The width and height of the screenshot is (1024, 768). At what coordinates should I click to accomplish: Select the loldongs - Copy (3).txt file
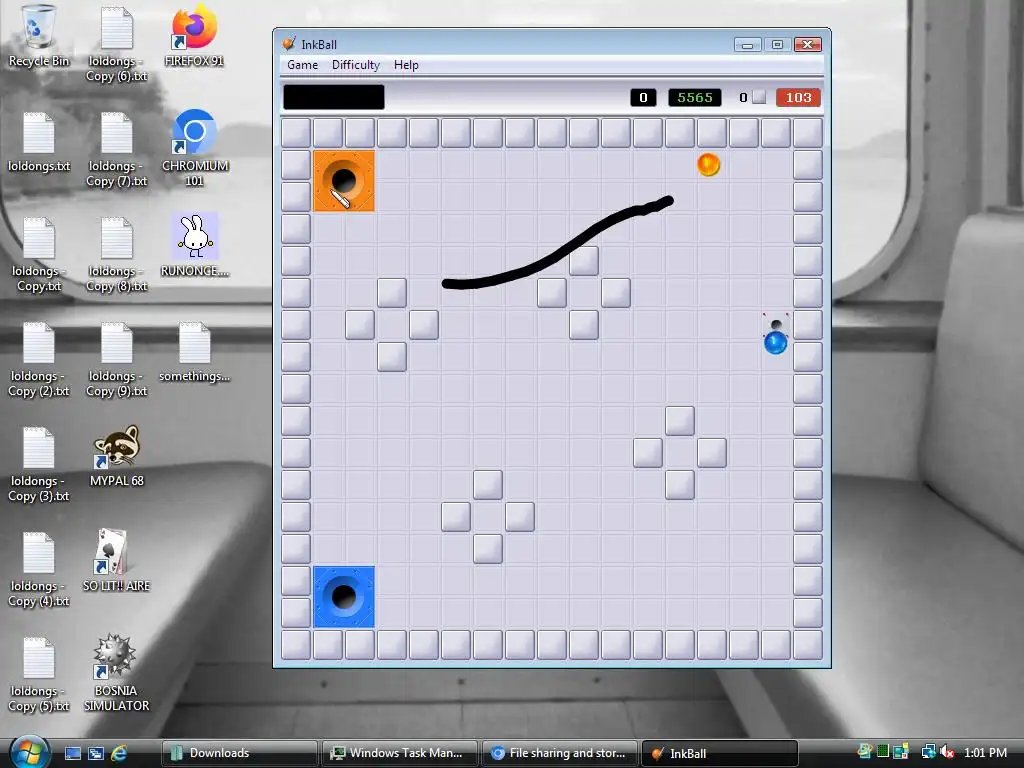39,464
